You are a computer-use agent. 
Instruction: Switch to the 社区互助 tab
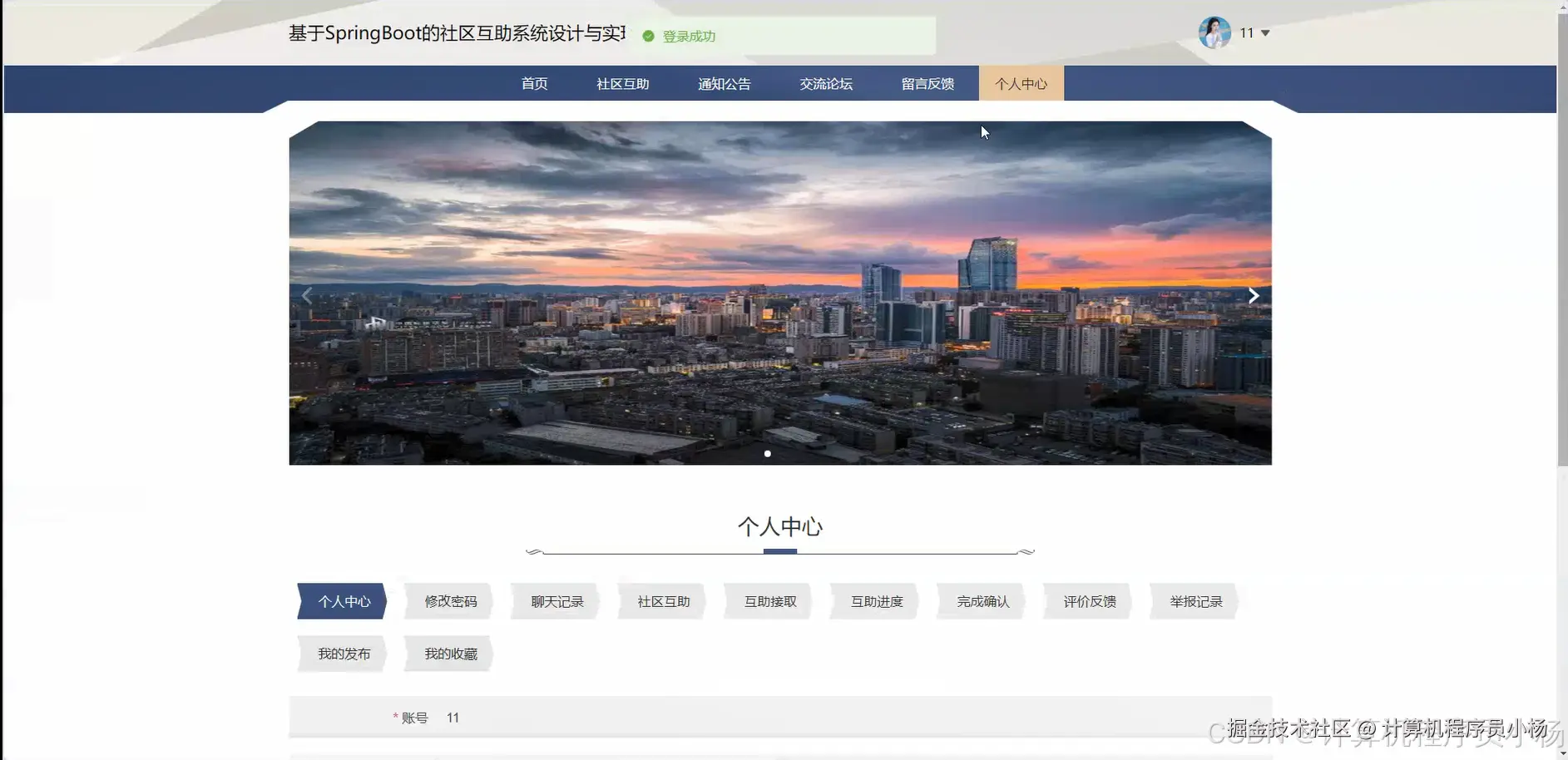[661, 601]
